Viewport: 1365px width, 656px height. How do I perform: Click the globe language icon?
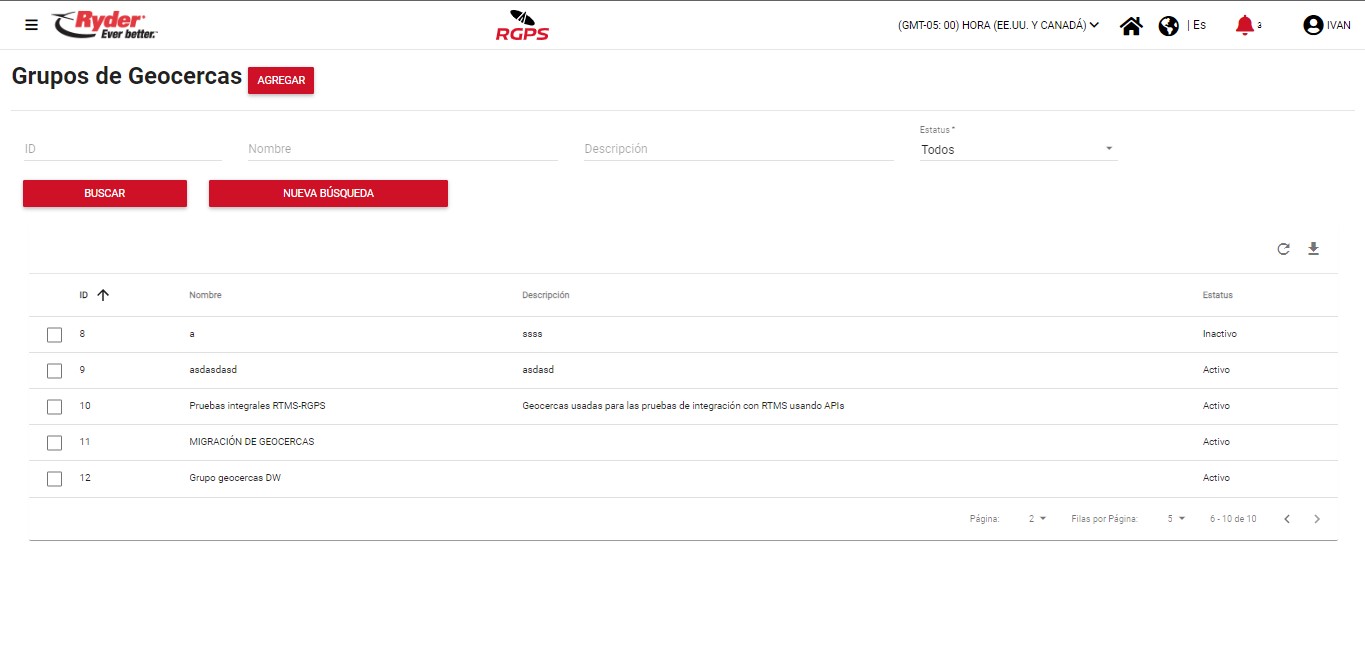(x=1168, y=26)
